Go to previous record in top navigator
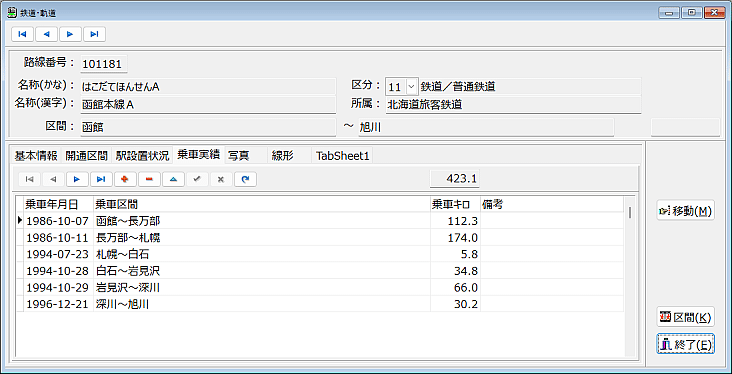732x374 pixels. (46, 34)
